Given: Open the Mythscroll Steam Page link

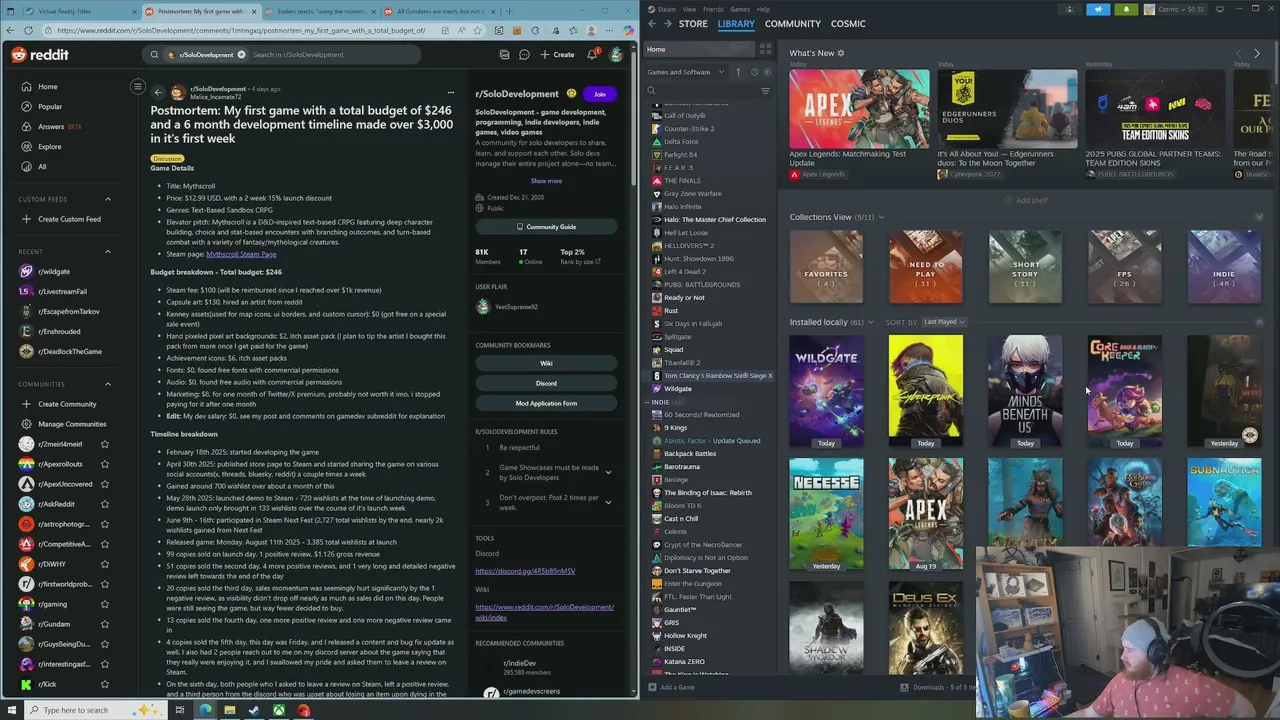Looking at the screenshot, I should (241, 254).
